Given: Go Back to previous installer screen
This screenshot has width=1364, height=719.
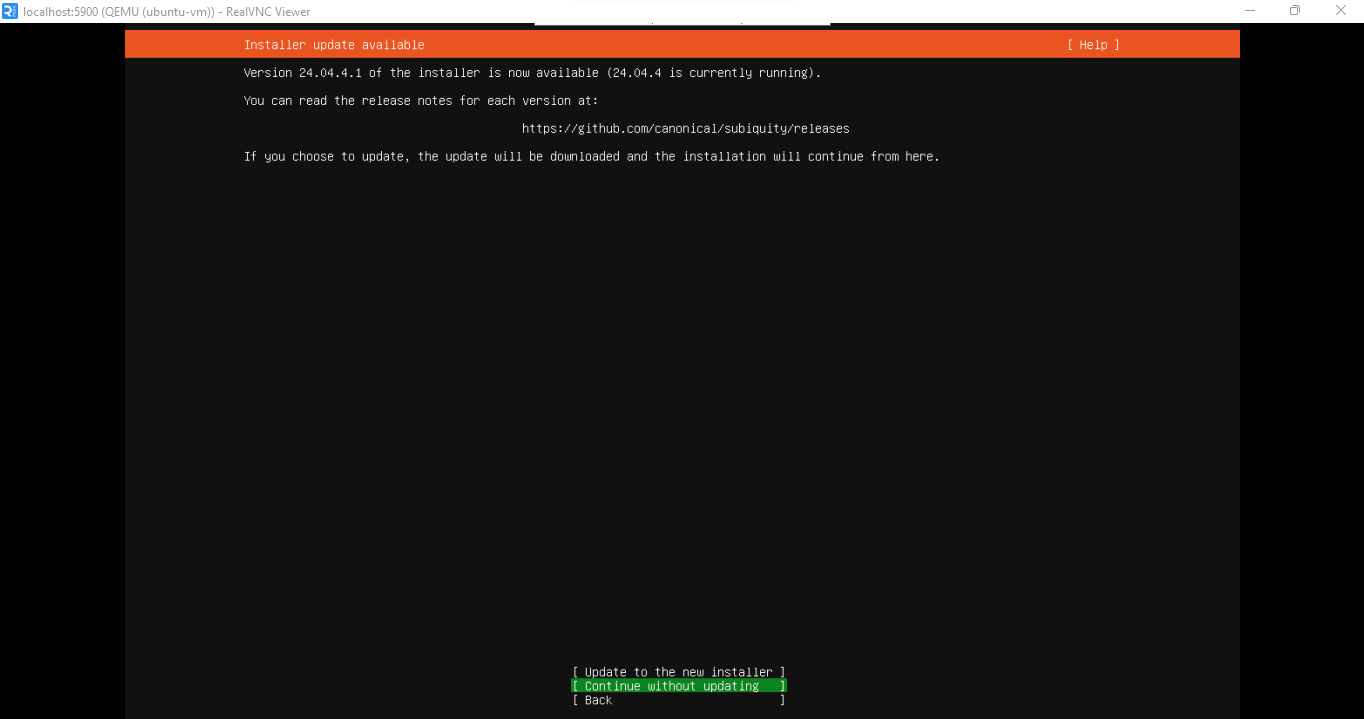Looking at the screenshot, I should pyautogui.click(x=678, y=700).
